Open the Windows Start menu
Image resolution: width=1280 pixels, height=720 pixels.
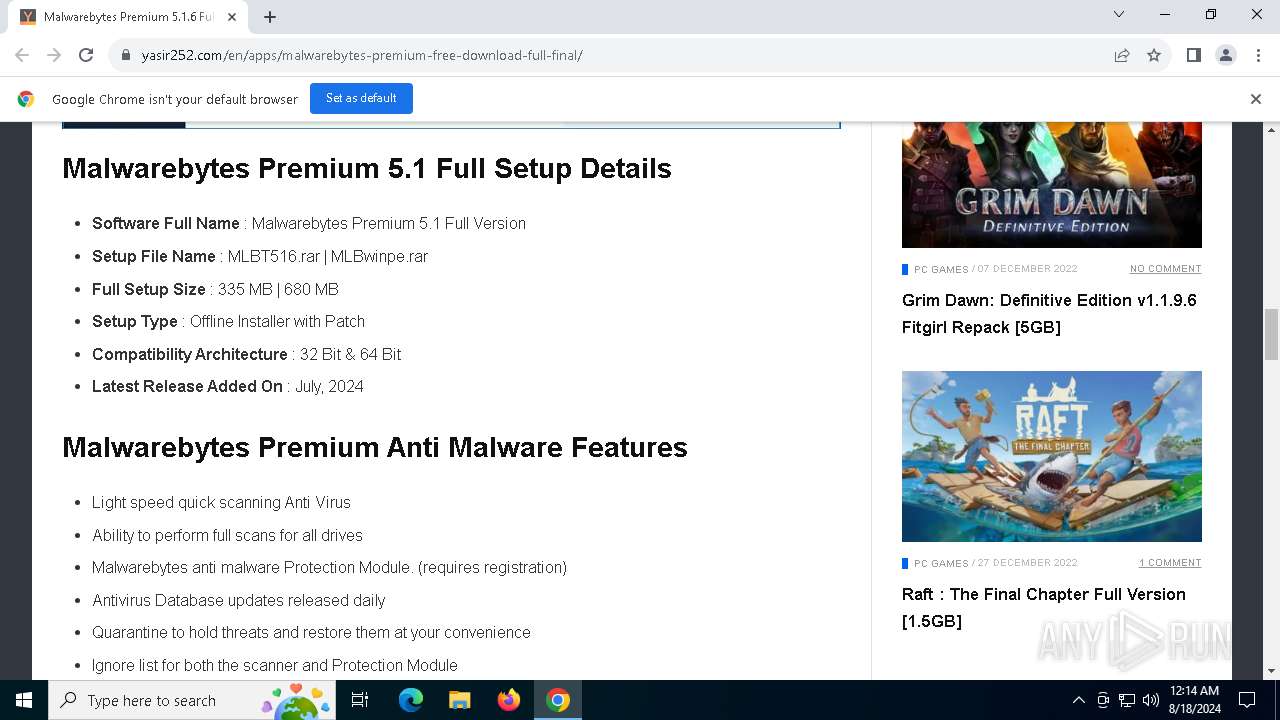[x=24, y=700]
